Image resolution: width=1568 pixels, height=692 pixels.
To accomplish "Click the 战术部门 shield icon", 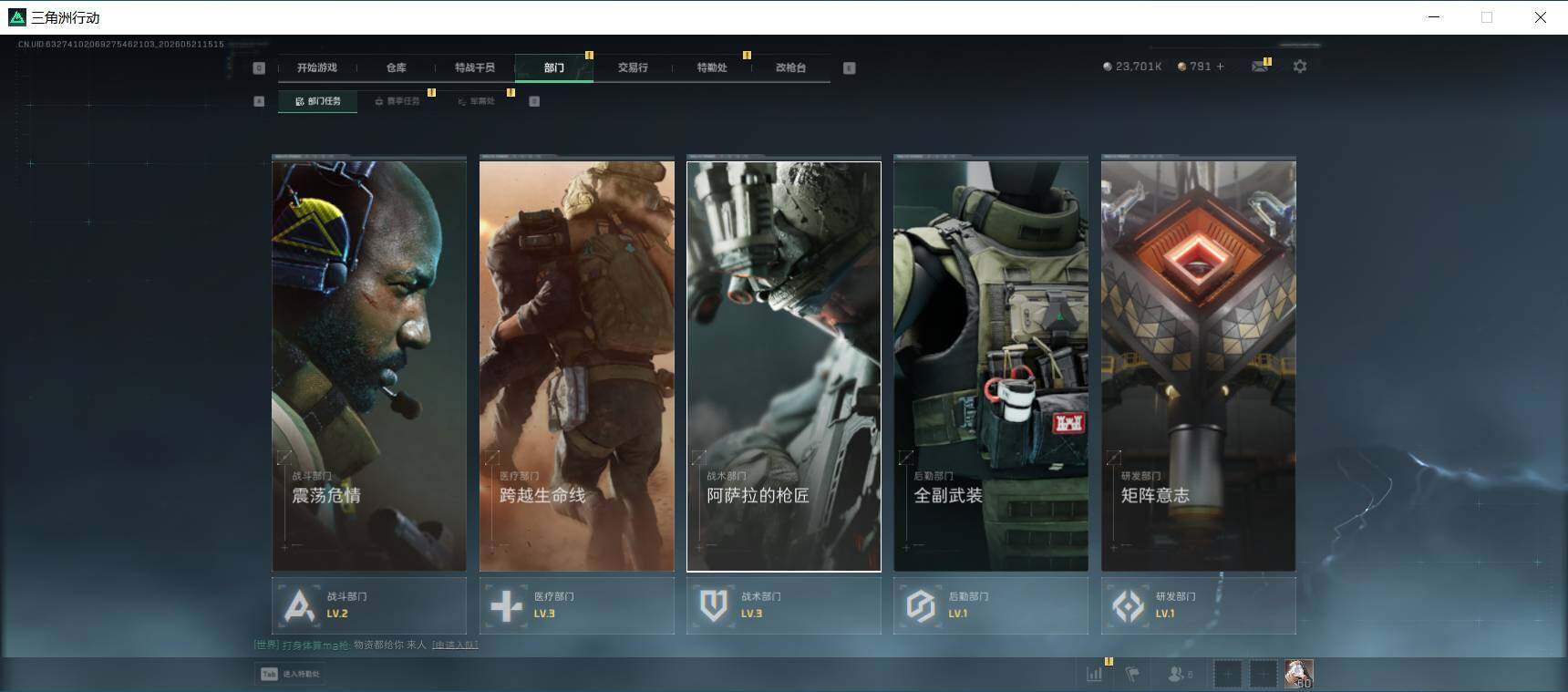I will point(714,605).
